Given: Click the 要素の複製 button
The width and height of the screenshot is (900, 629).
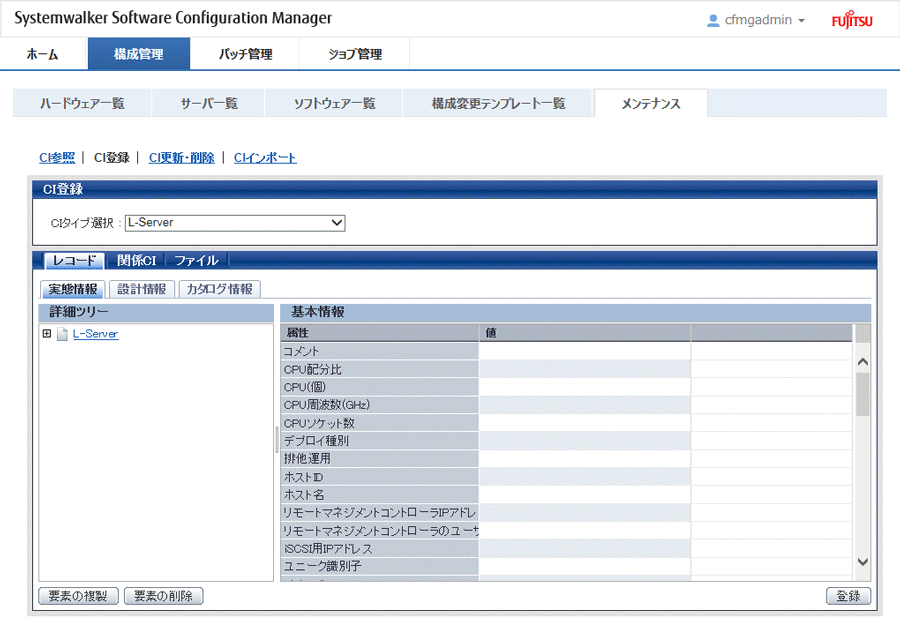Looking at the screenshot, I should [x=78, y=596].
